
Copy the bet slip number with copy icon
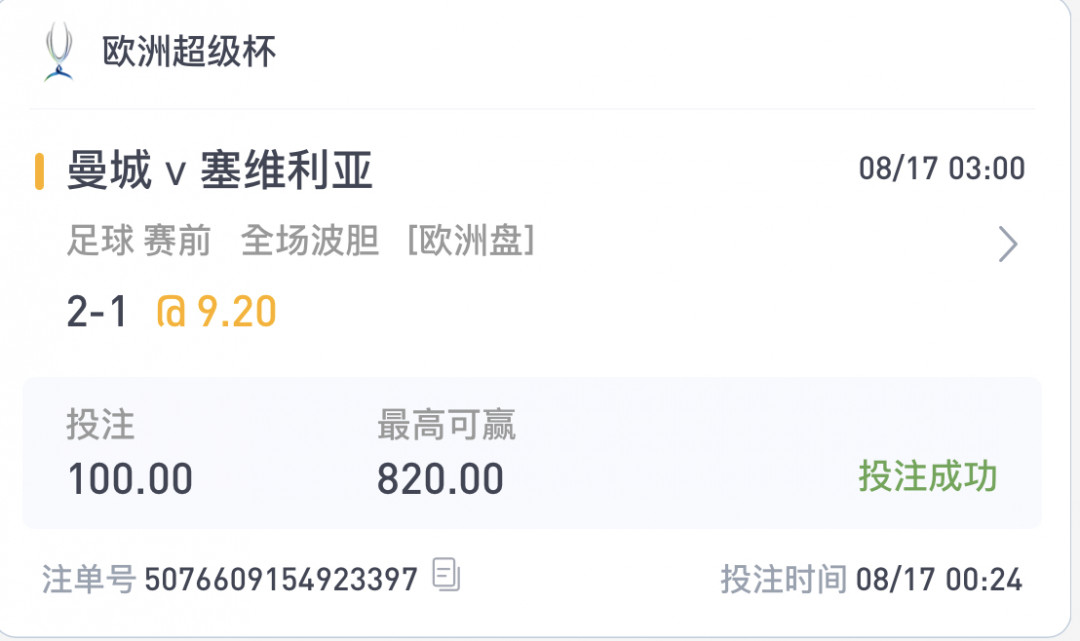click(x=446, y=574)
